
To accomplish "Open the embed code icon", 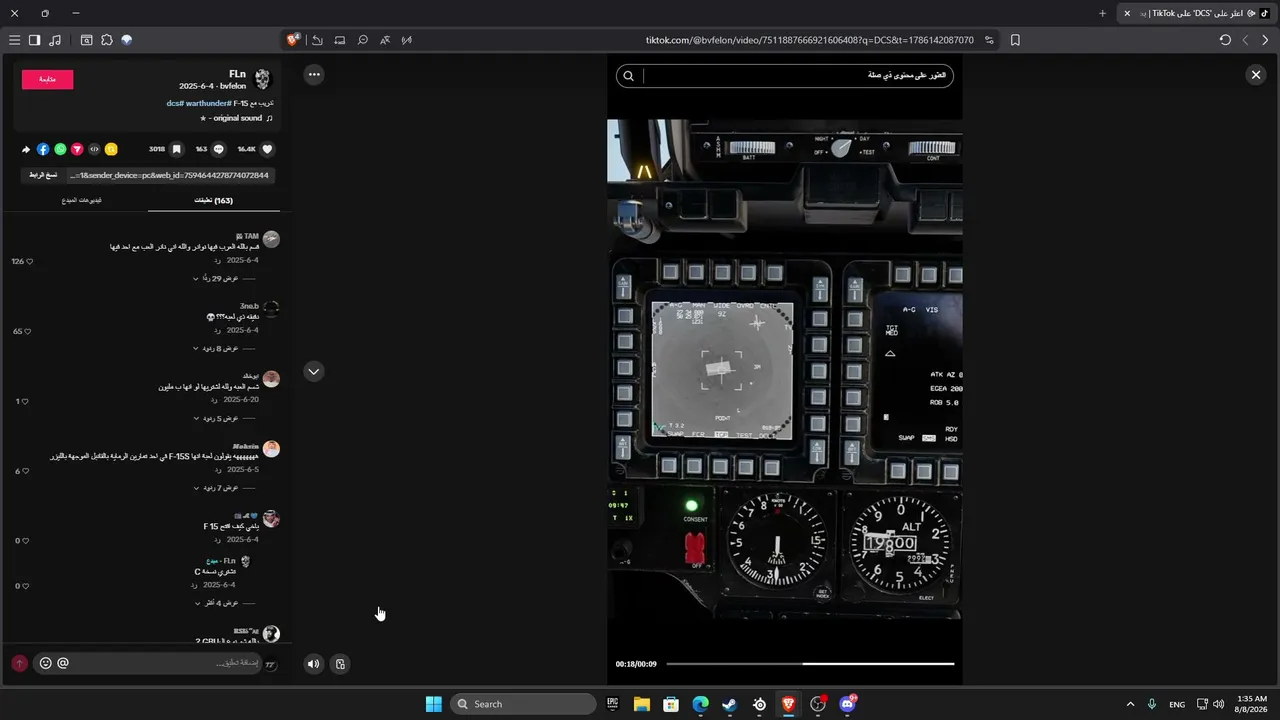I will (94, 149).
